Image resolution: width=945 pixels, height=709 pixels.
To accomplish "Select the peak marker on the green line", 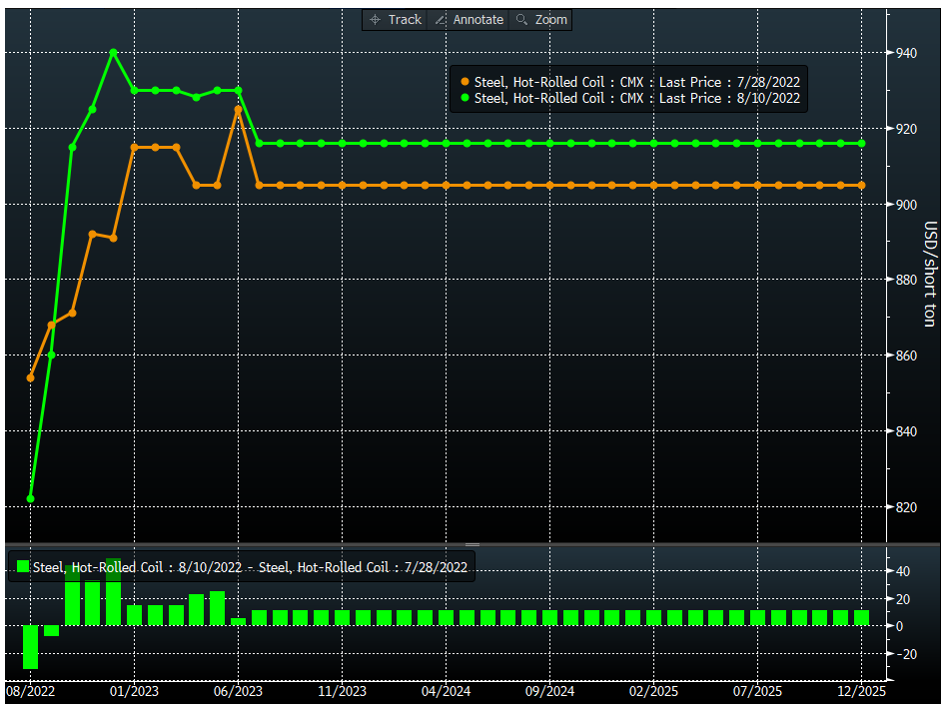I will tap(113, 52).
